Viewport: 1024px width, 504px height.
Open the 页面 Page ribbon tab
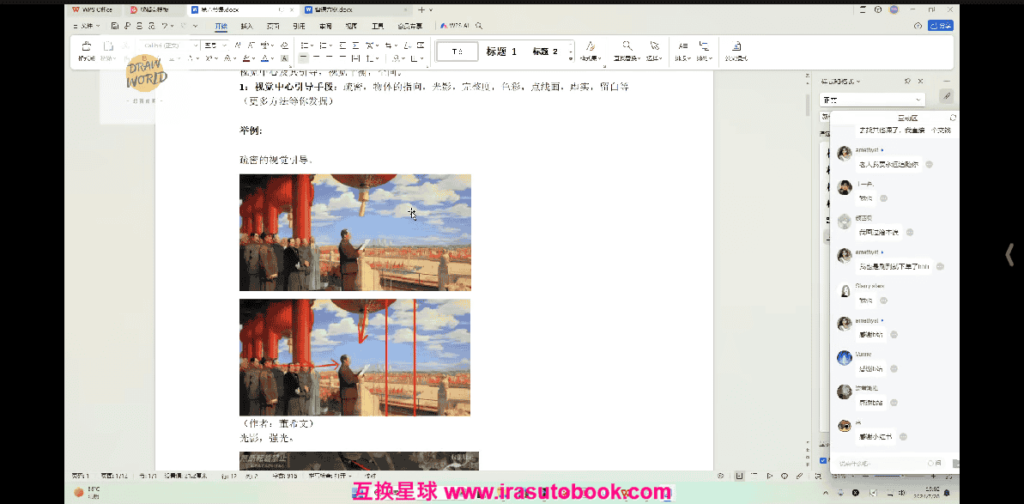(273, 26)
